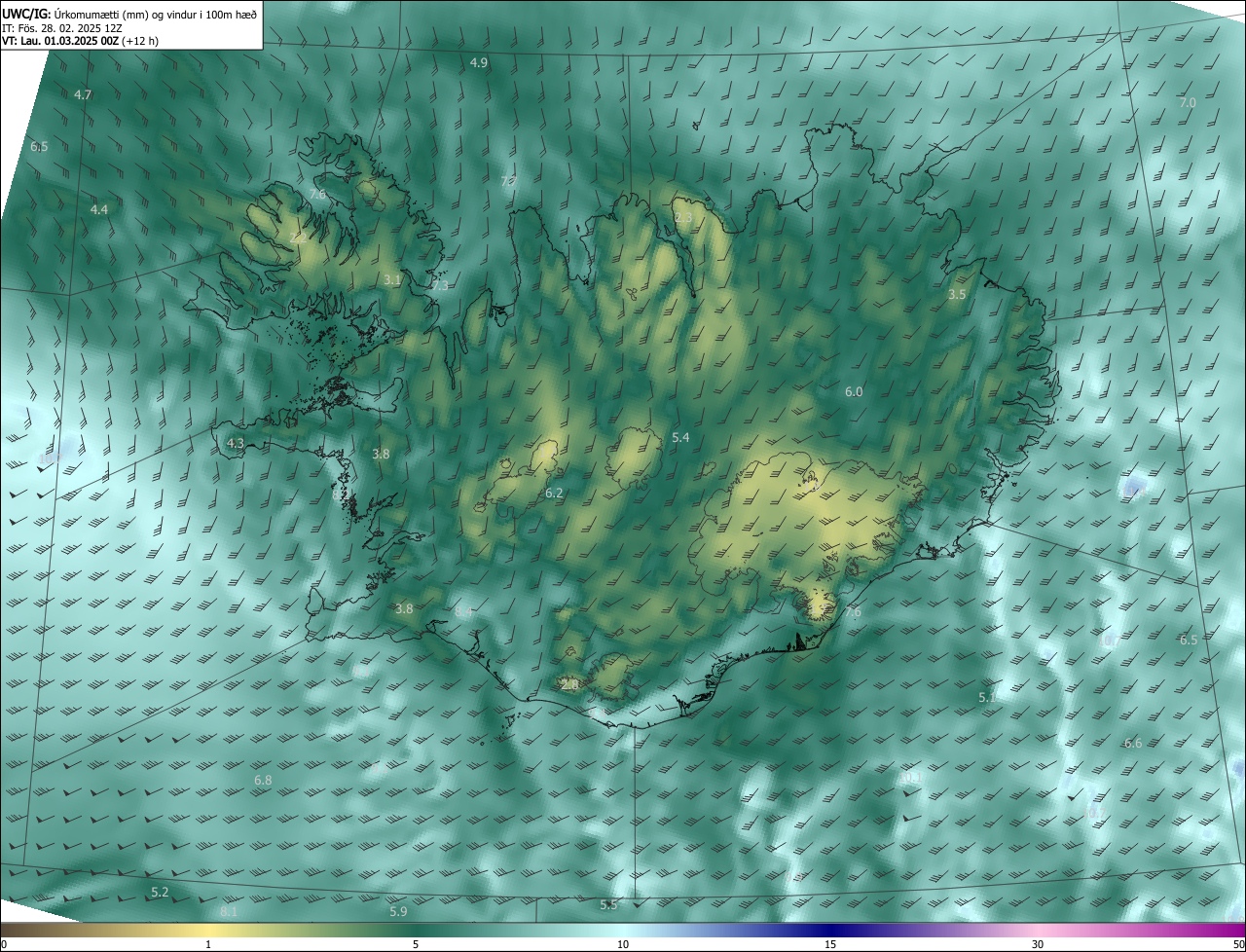Screen dimensions: 1246x952
Task: Click the 7.0 value label
Action: pos(1188,102)
